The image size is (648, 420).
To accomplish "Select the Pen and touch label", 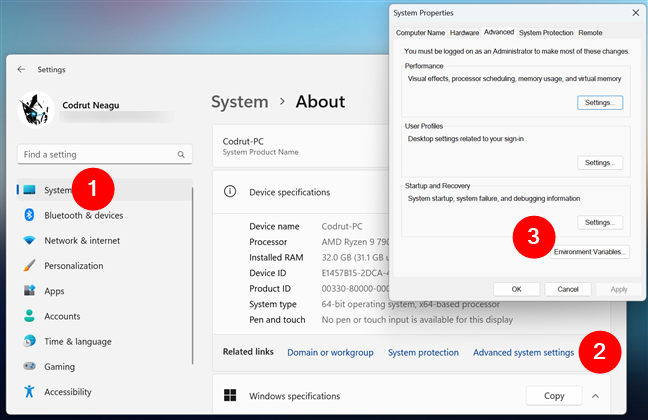I will (277, 320).
